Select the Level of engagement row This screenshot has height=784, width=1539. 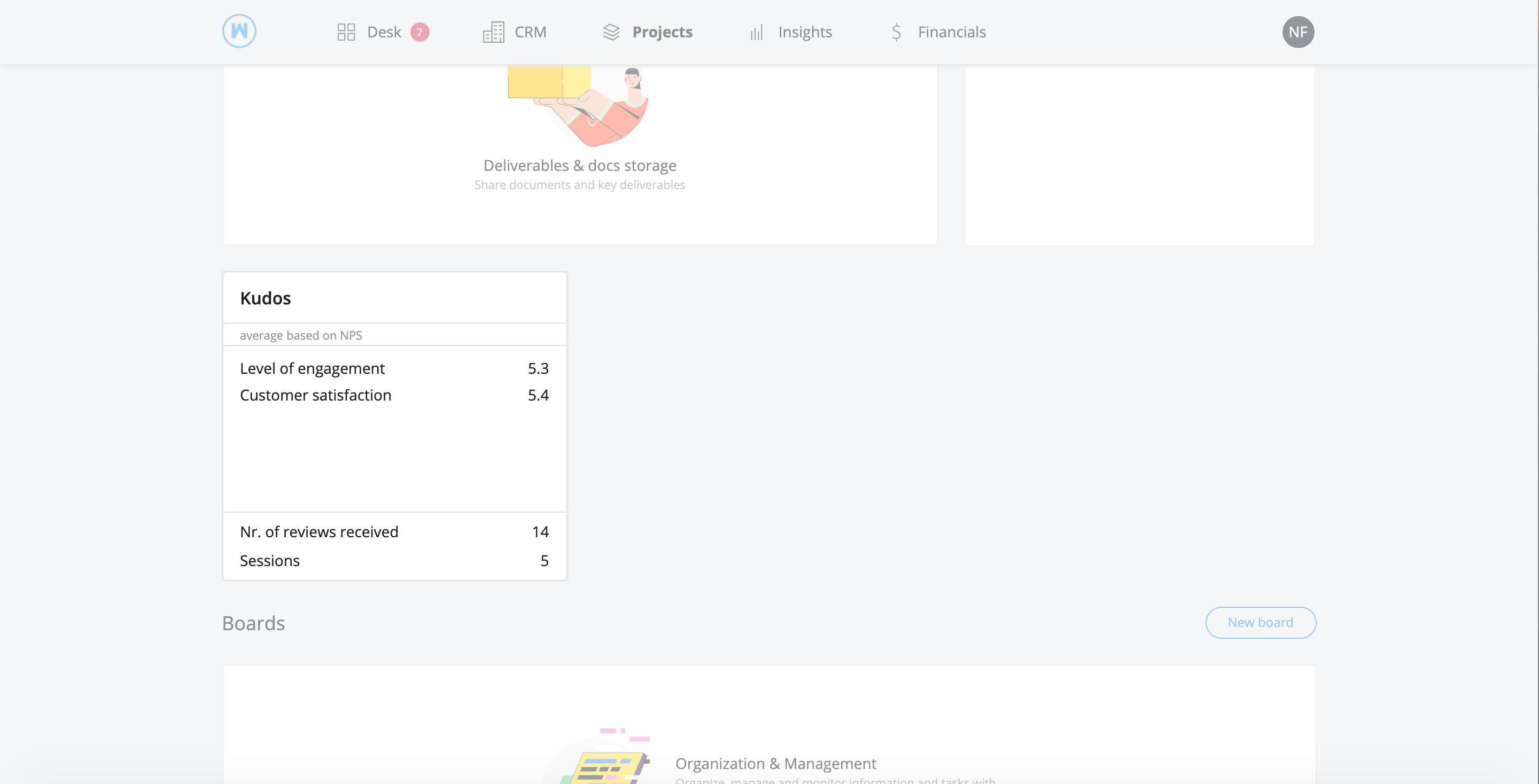394,369
